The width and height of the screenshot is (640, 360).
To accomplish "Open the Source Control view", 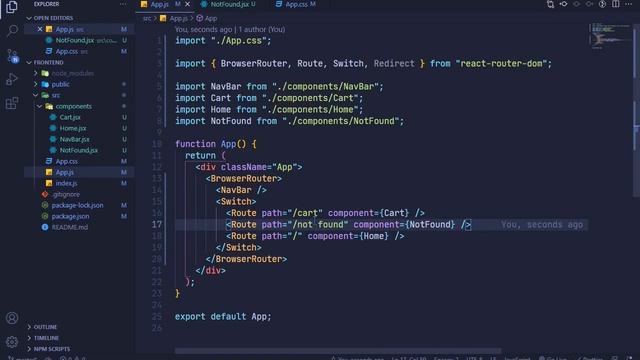I will (x=12, y=56).
